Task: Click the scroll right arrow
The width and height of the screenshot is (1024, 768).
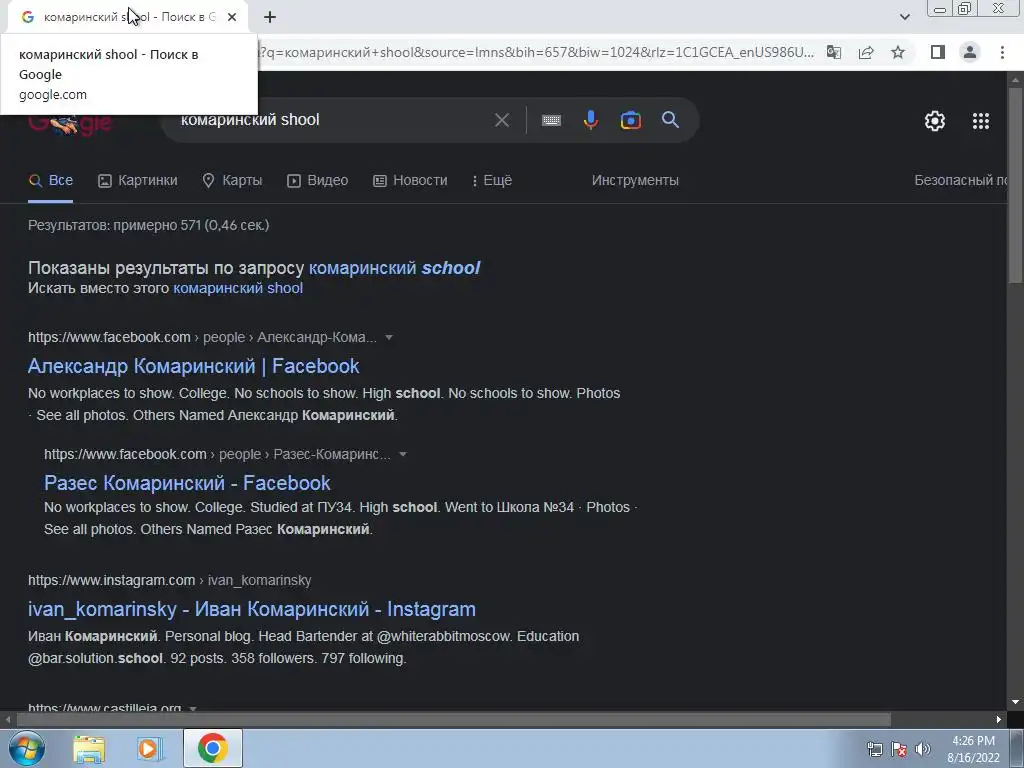Action: [999, 720]
